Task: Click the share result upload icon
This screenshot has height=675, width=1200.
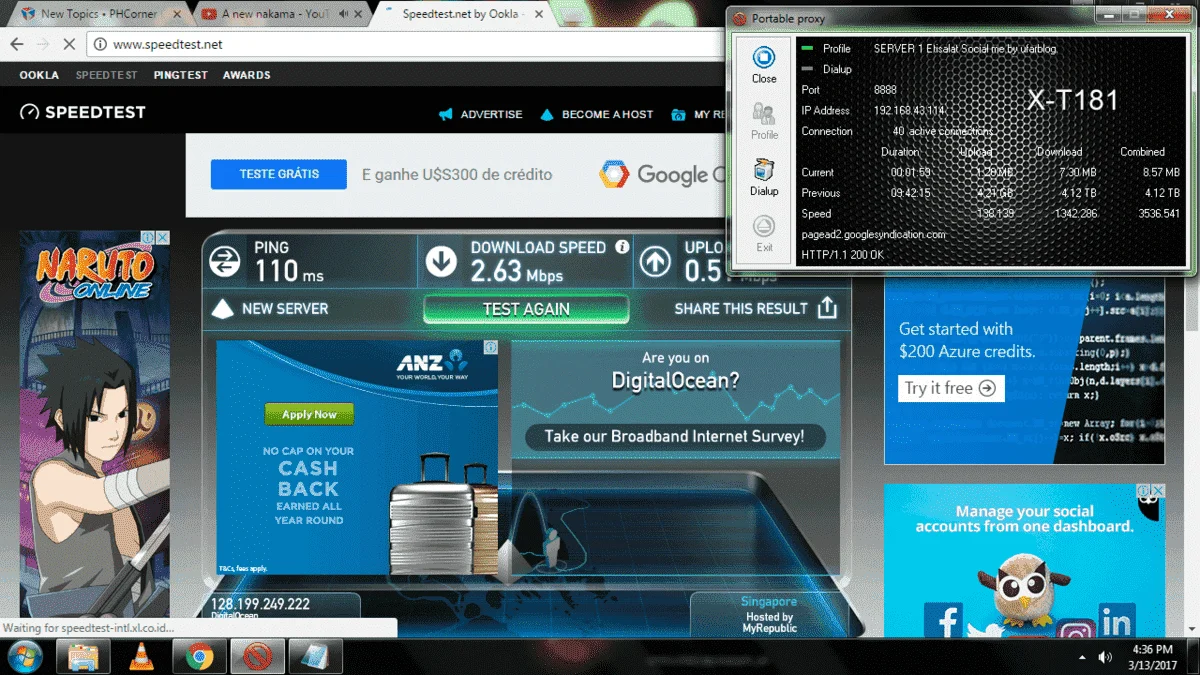Action: 827,308
